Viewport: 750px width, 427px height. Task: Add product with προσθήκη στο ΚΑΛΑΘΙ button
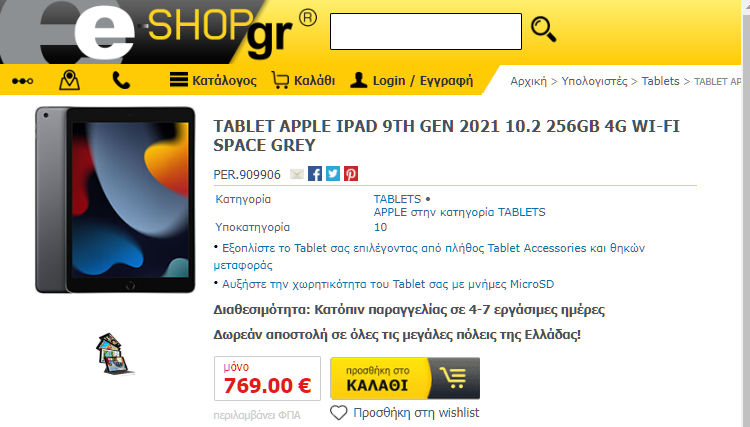[405, 378]
